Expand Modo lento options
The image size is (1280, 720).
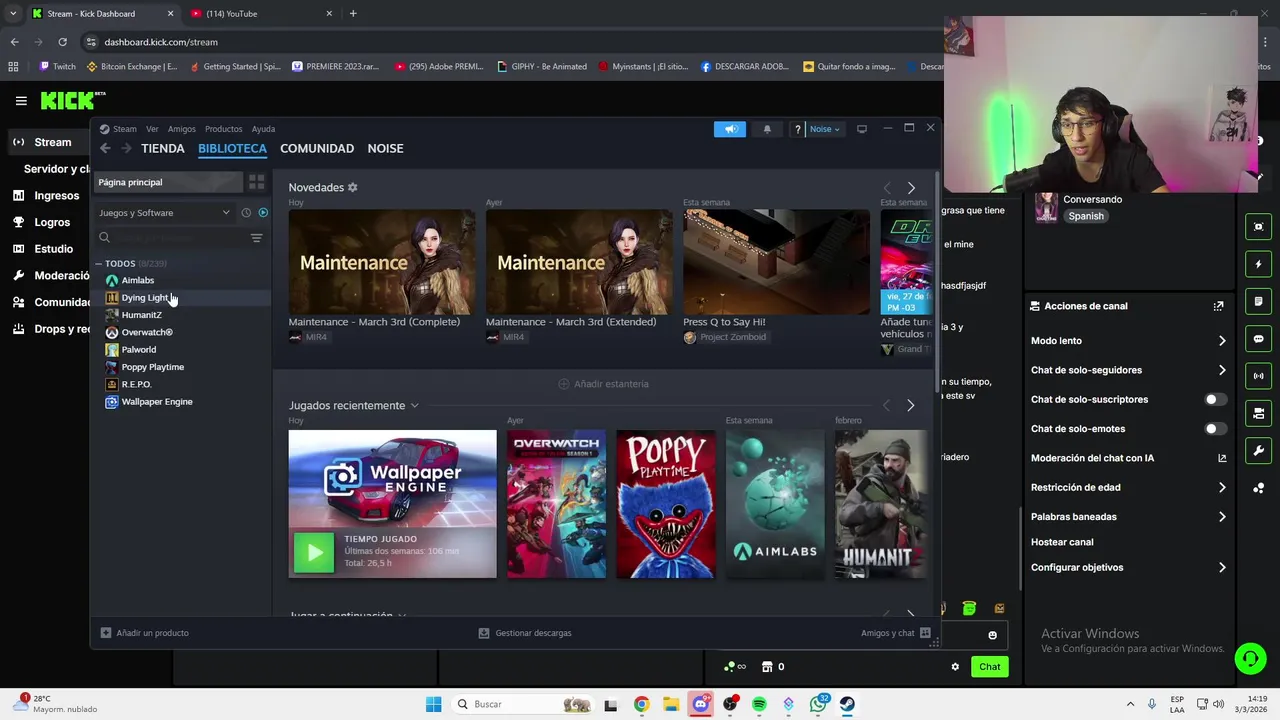coord(1221,341)
